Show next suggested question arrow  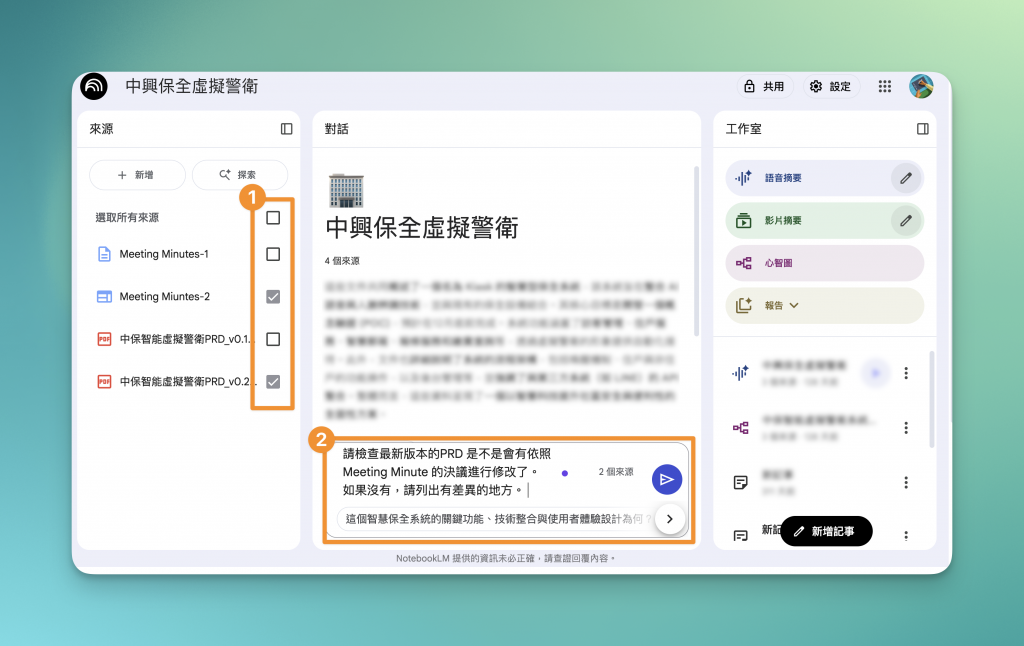669,519
